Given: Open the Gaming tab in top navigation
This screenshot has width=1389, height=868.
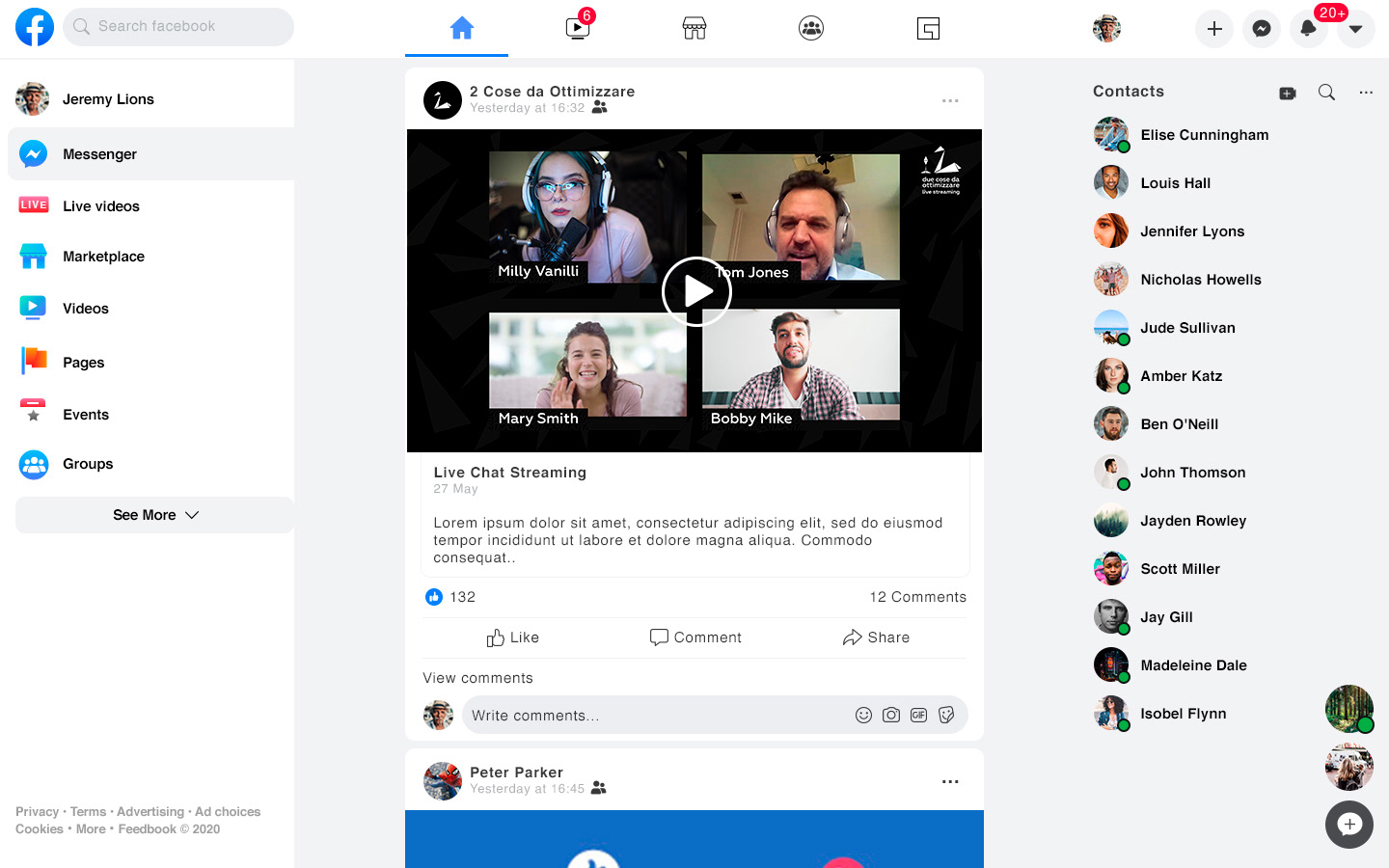Looking at the screenshot, I should click(x=928, y=28).
